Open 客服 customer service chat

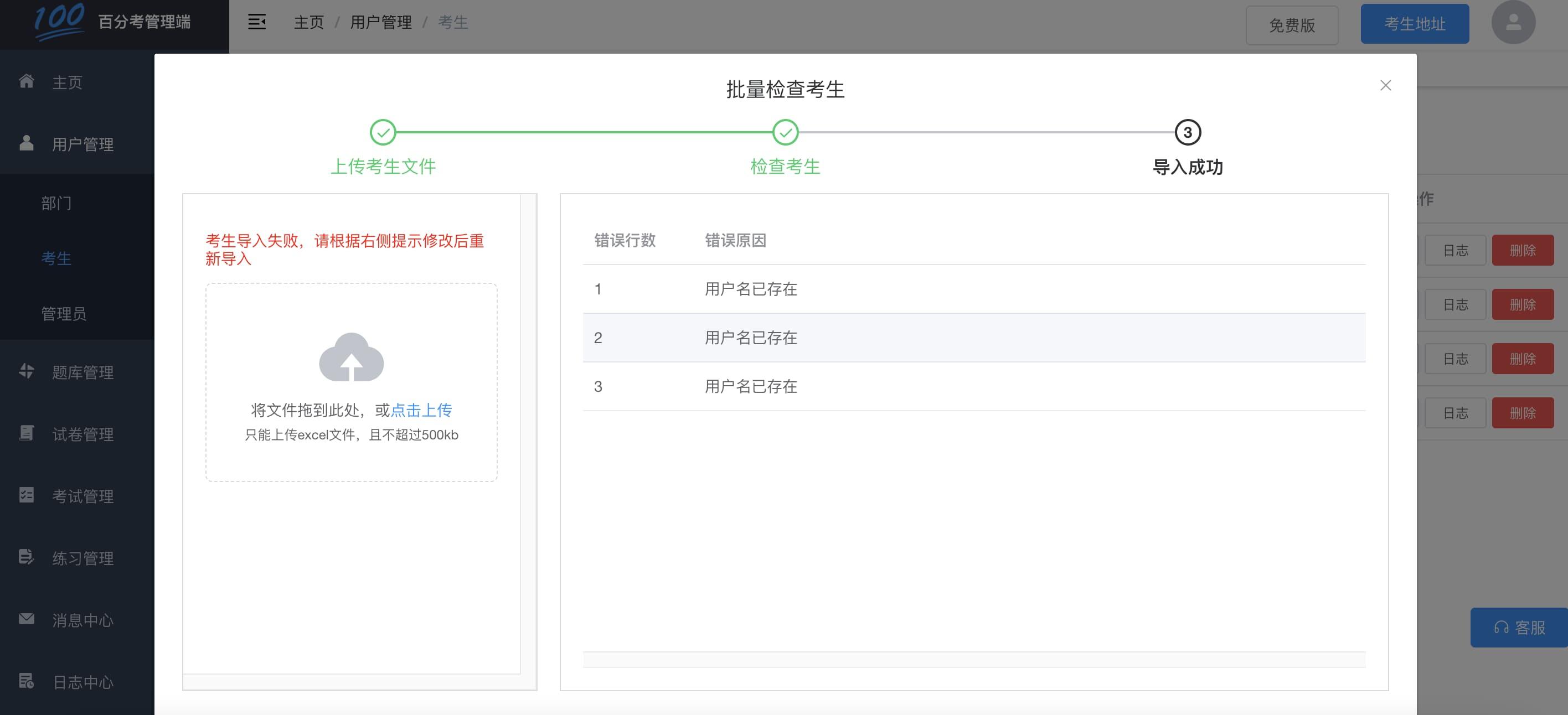point(1517,627)
